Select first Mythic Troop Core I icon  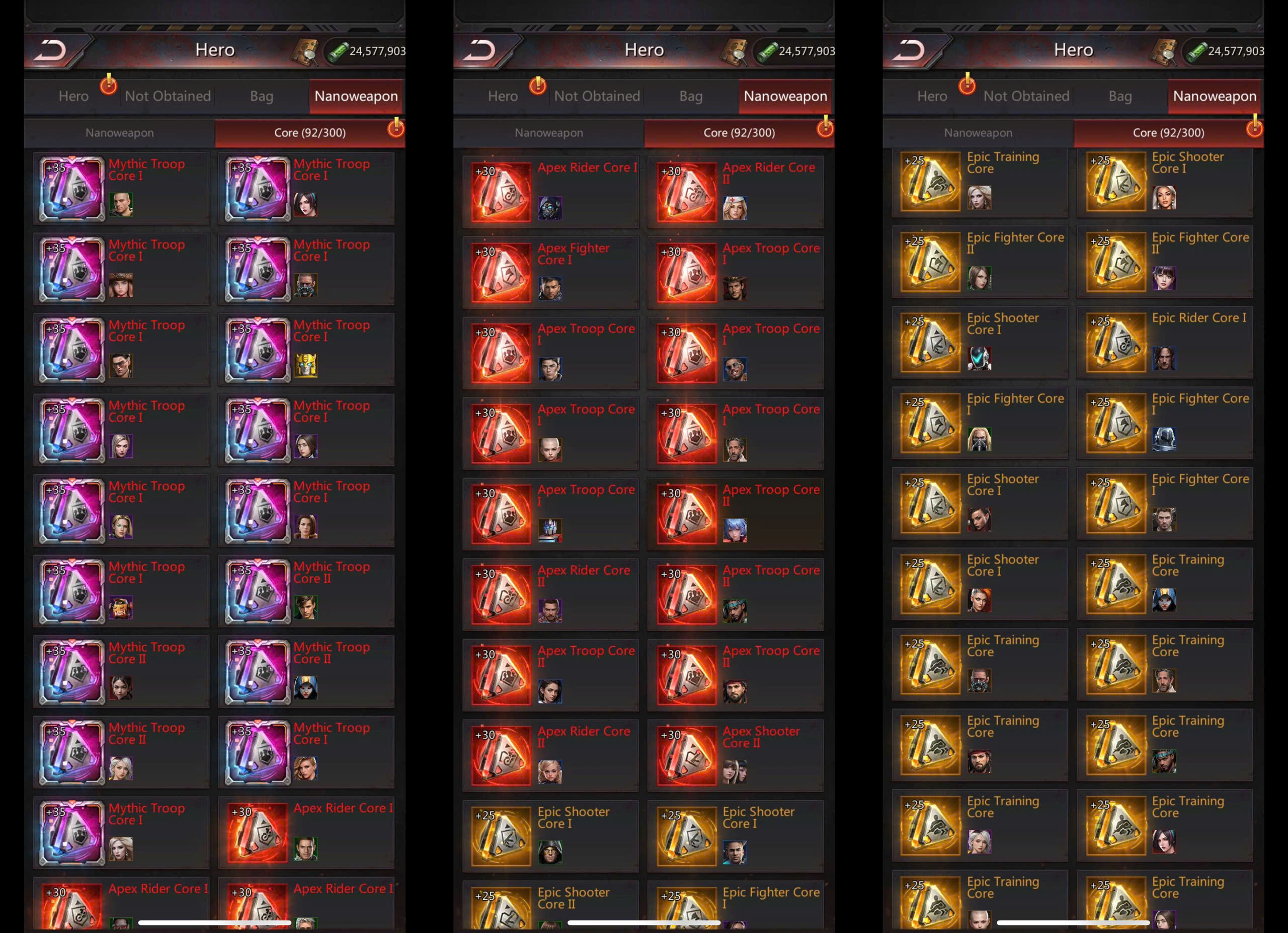(71, 189)
